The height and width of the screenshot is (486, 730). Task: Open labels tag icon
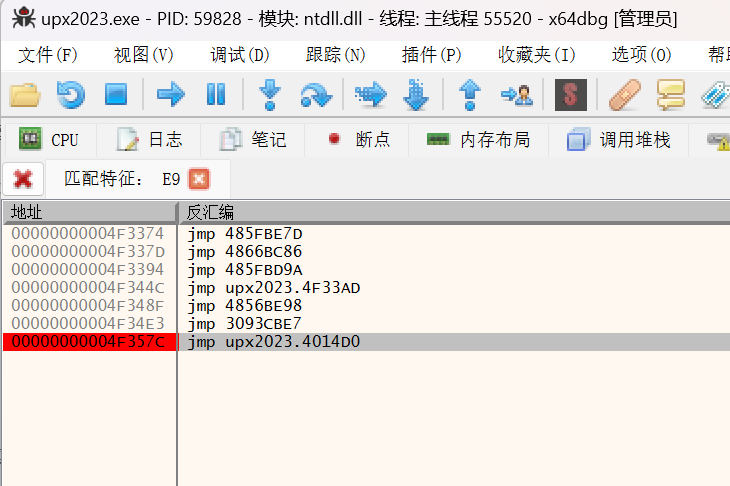716,95
